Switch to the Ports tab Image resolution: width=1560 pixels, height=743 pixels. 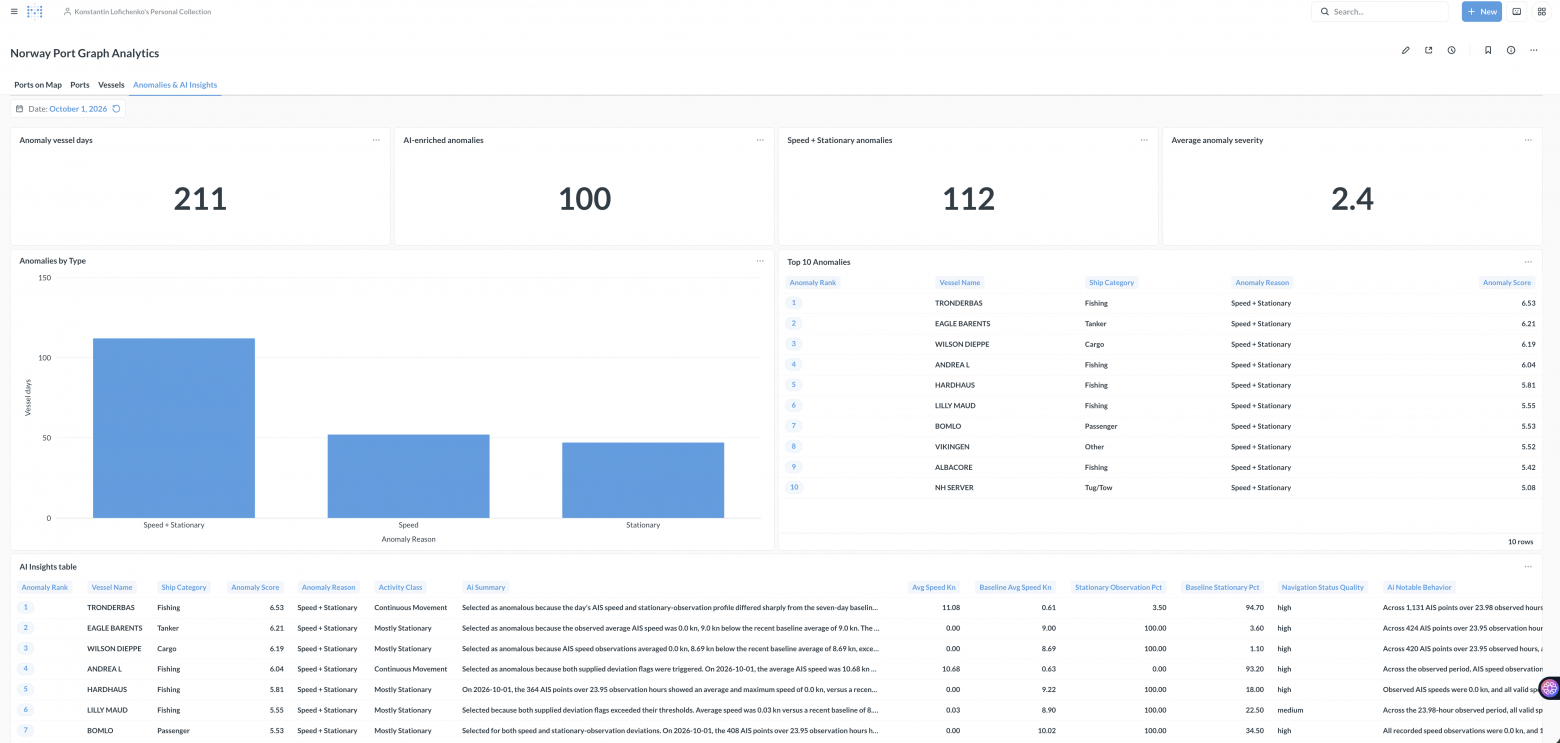point(80,85)
